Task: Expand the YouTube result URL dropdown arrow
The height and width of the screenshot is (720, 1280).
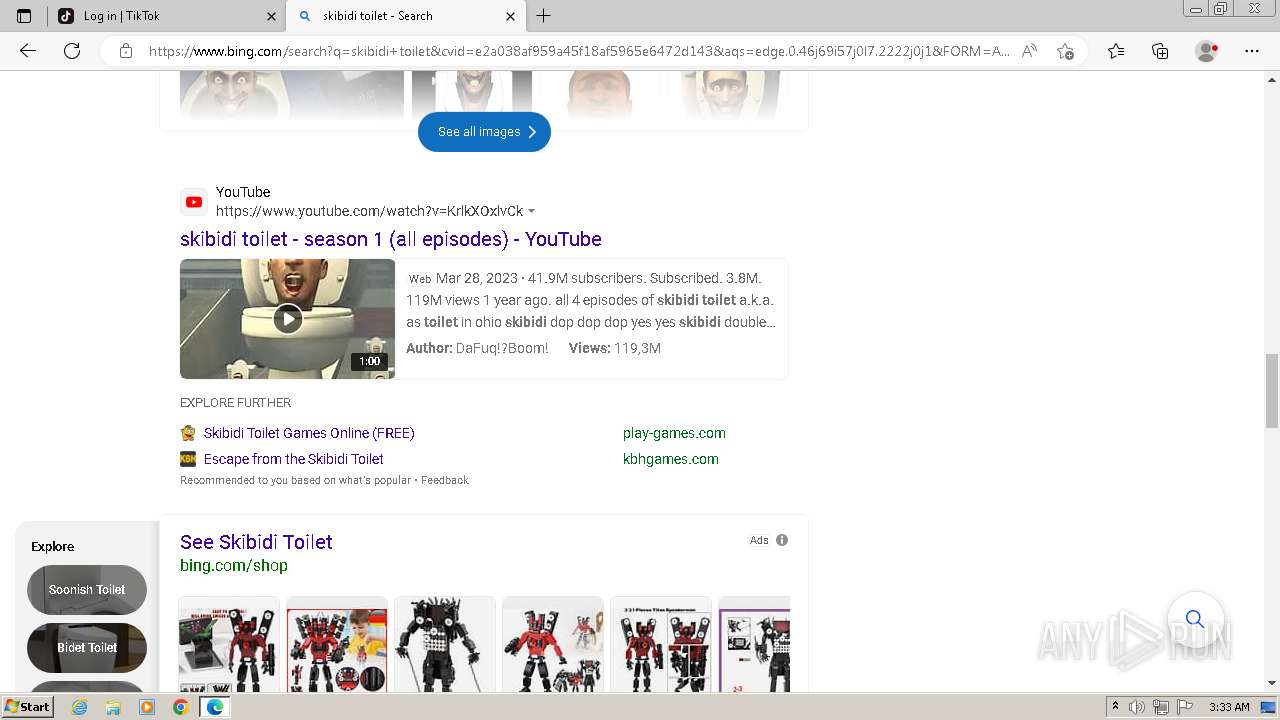Action: point(531,211)
